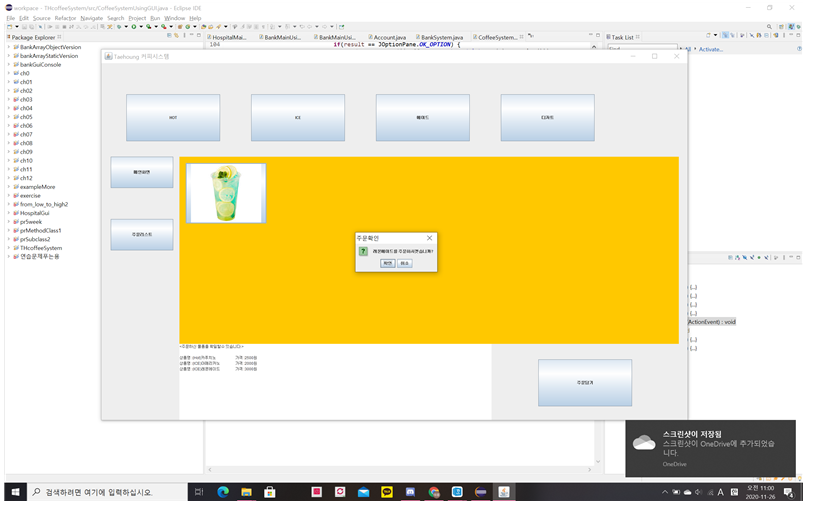Open Discord from the taskbar
The width and height of the screenshot is (822, 505).
(x=410, y=492)
